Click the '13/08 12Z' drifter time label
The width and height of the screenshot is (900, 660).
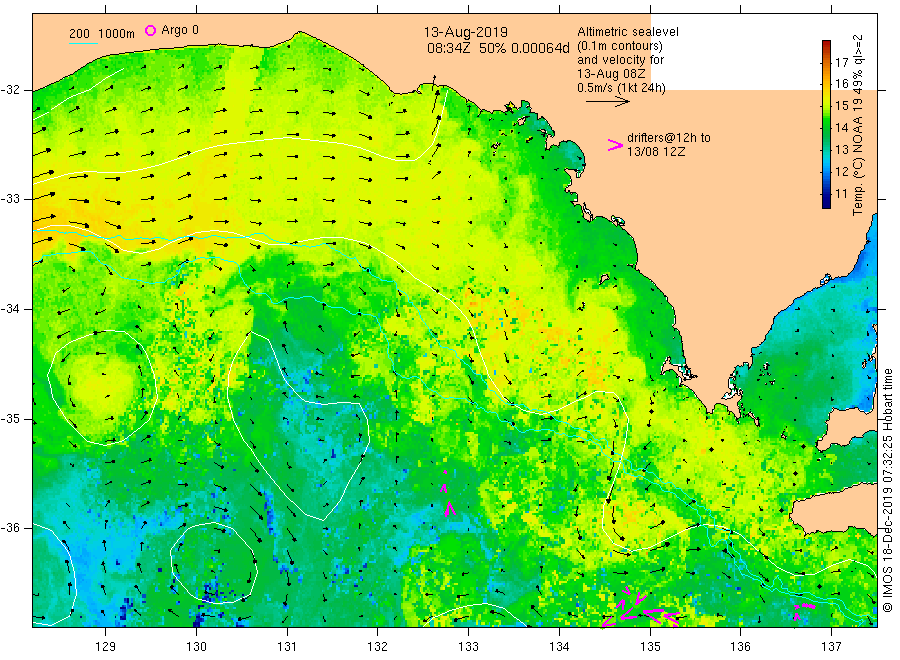pos(655,152)
